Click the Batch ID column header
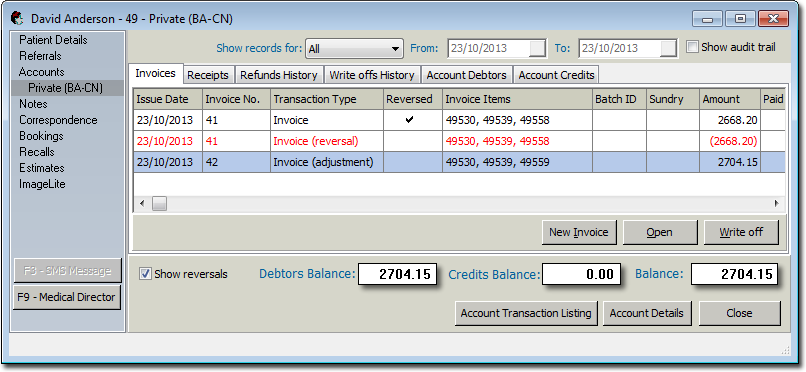This screenshot has height=372, width=806. tap(619, 99)
